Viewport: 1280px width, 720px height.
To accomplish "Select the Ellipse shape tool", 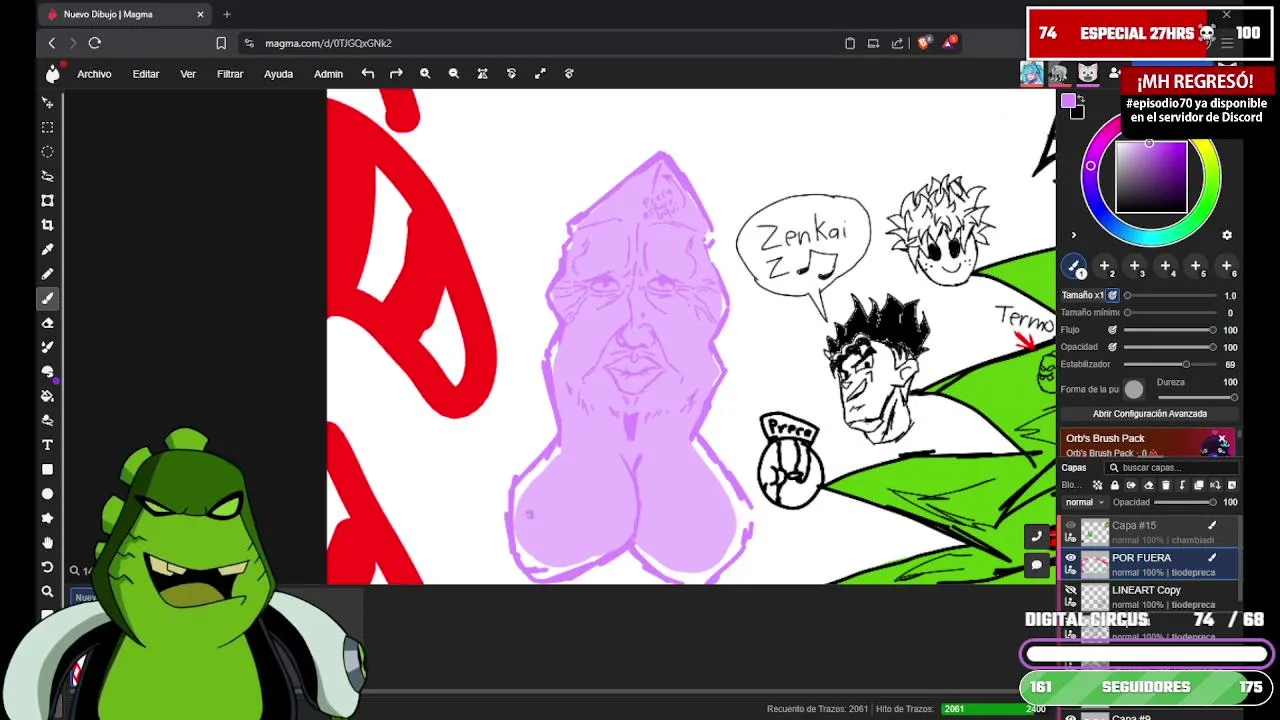I will click(x=47, y=494).
